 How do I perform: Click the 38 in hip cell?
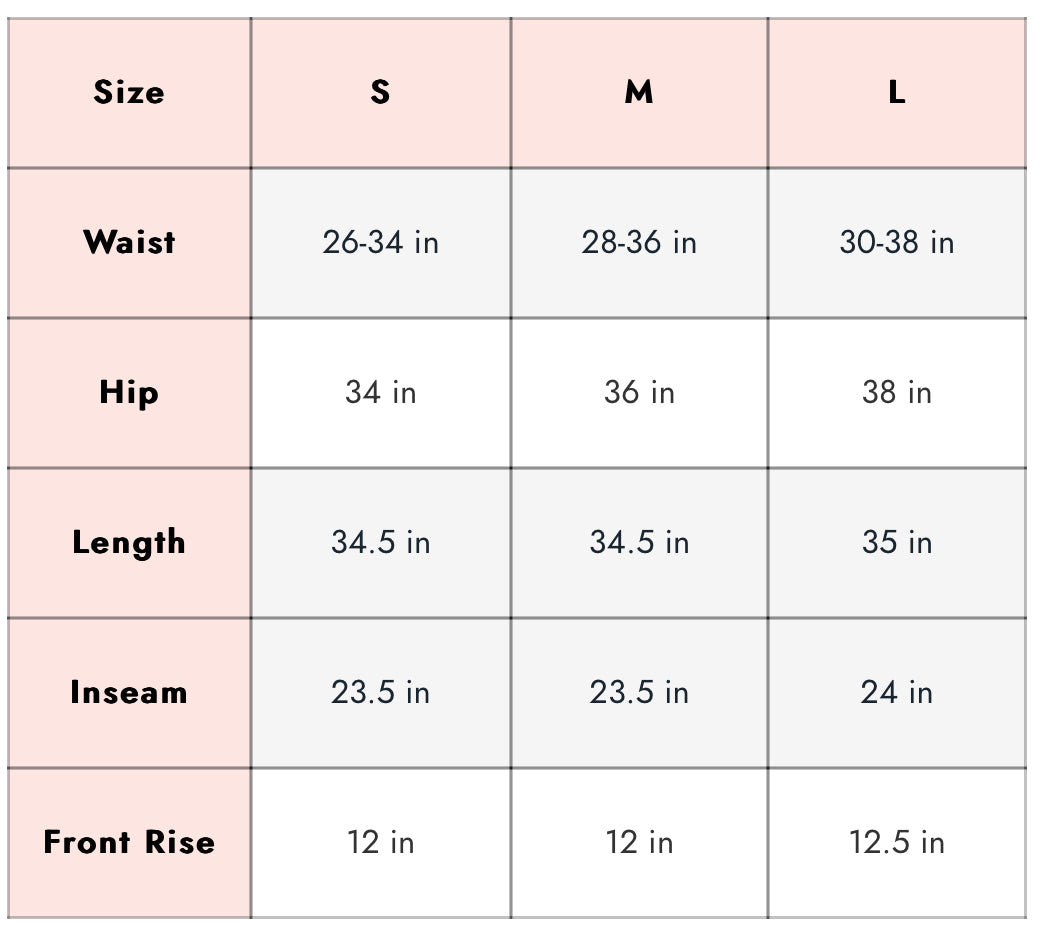click(897, 392)
